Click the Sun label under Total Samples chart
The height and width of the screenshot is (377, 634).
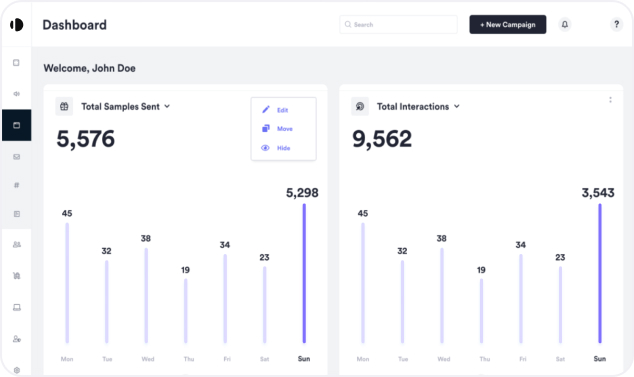pos(304,359)
